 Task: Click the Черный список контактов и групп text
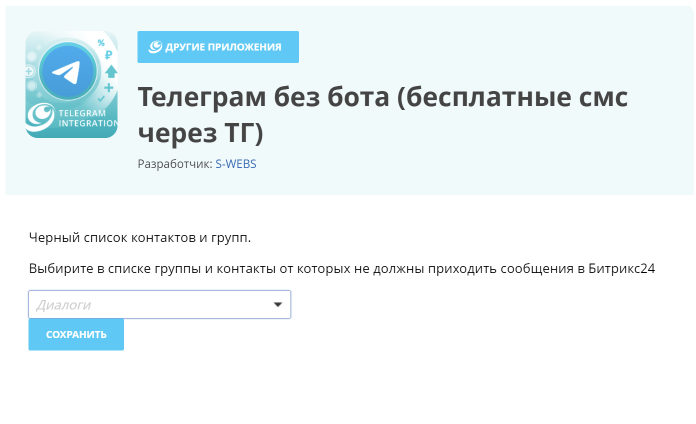140,238
